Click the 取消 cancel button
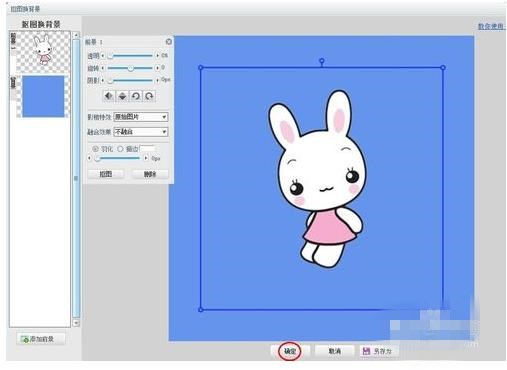507x370 pixels. [335, 351]
